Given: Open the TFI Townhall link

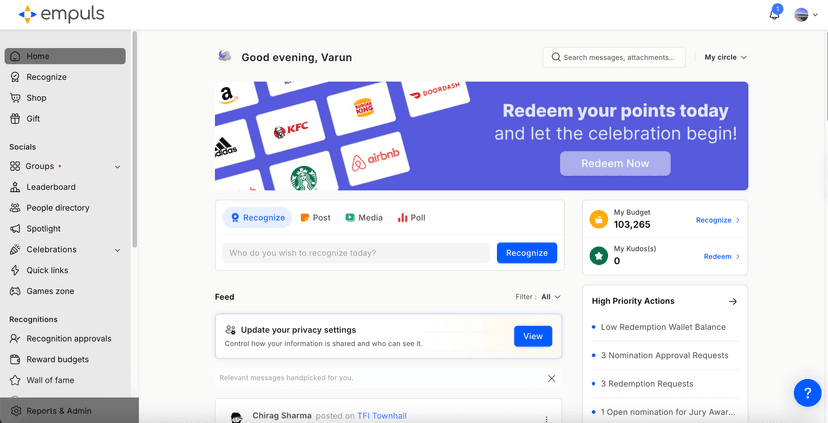Looking at the screenshot, I should pos(382,415).
